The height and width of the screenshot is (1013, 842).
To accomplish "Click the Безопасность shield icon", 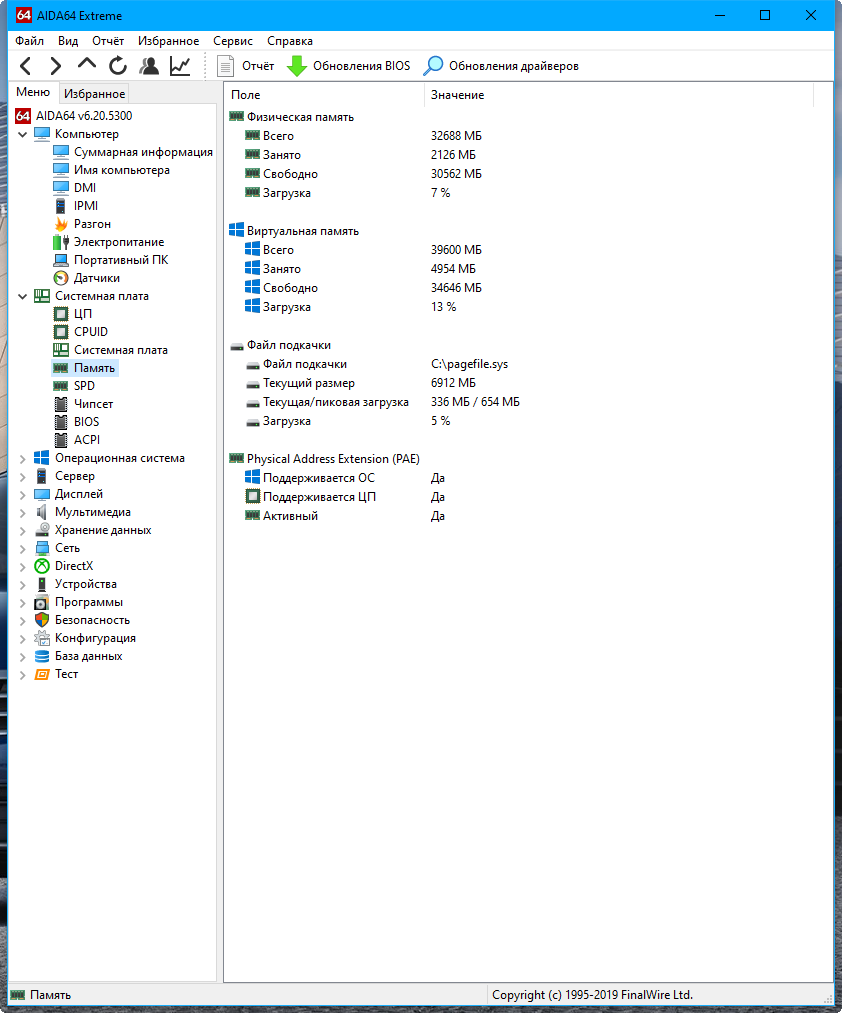I will pyautogui.click(x=41, y=620).
